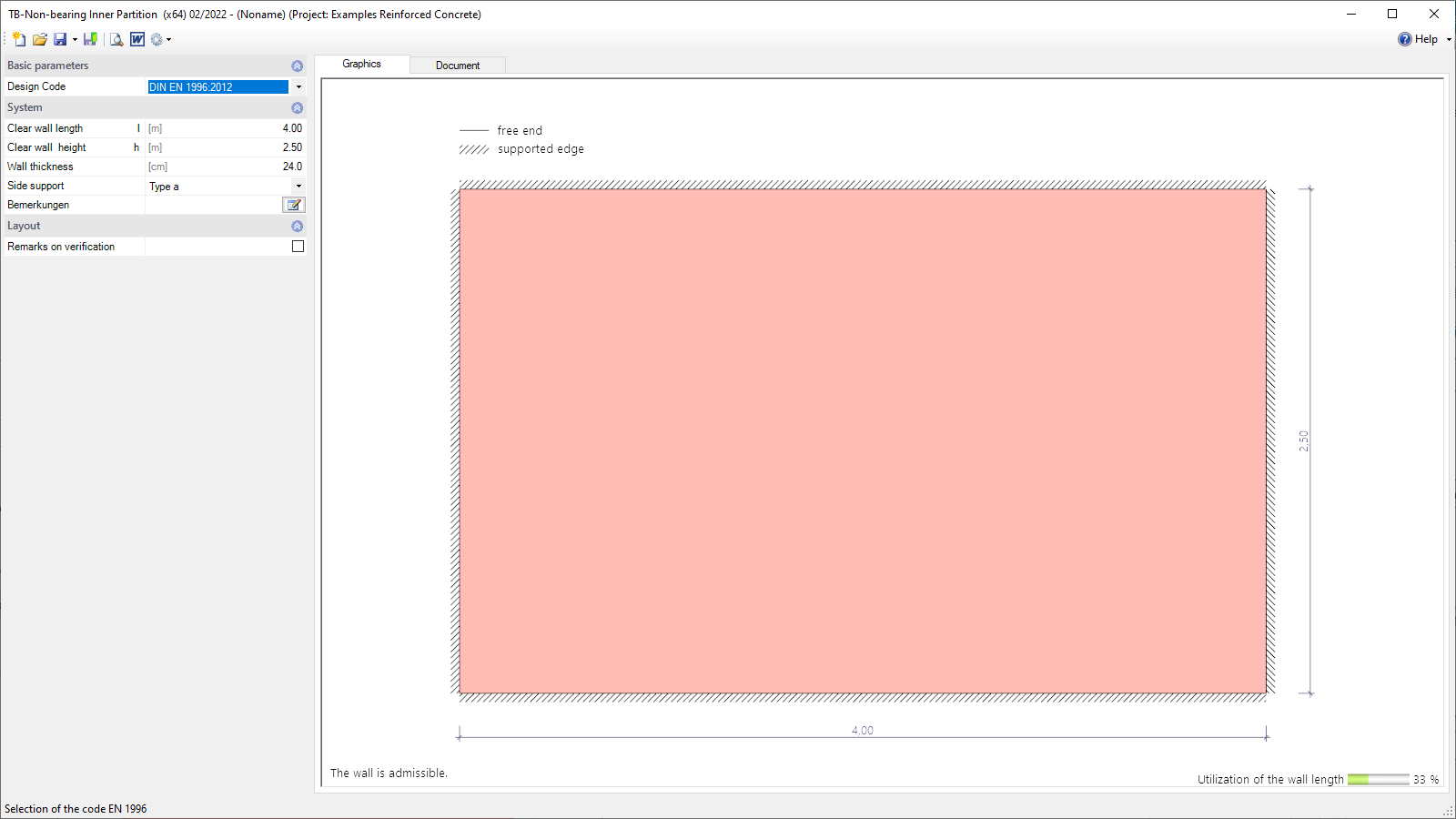The height and width of the screenshot is (819, 1456).
Task: Open an existing file with the folder icon
Action: pyautogui.click(x=40, y=39)
